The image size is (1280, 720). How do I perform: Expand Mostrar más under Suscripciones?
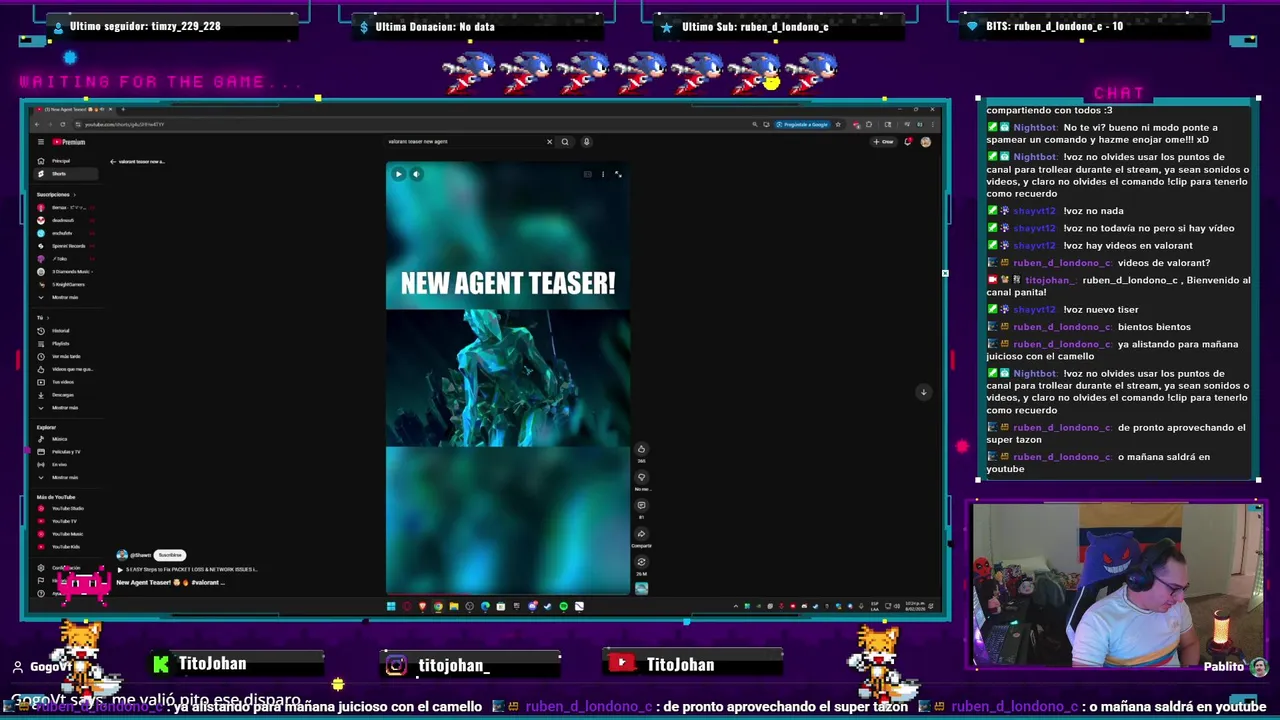click(64, 297)
